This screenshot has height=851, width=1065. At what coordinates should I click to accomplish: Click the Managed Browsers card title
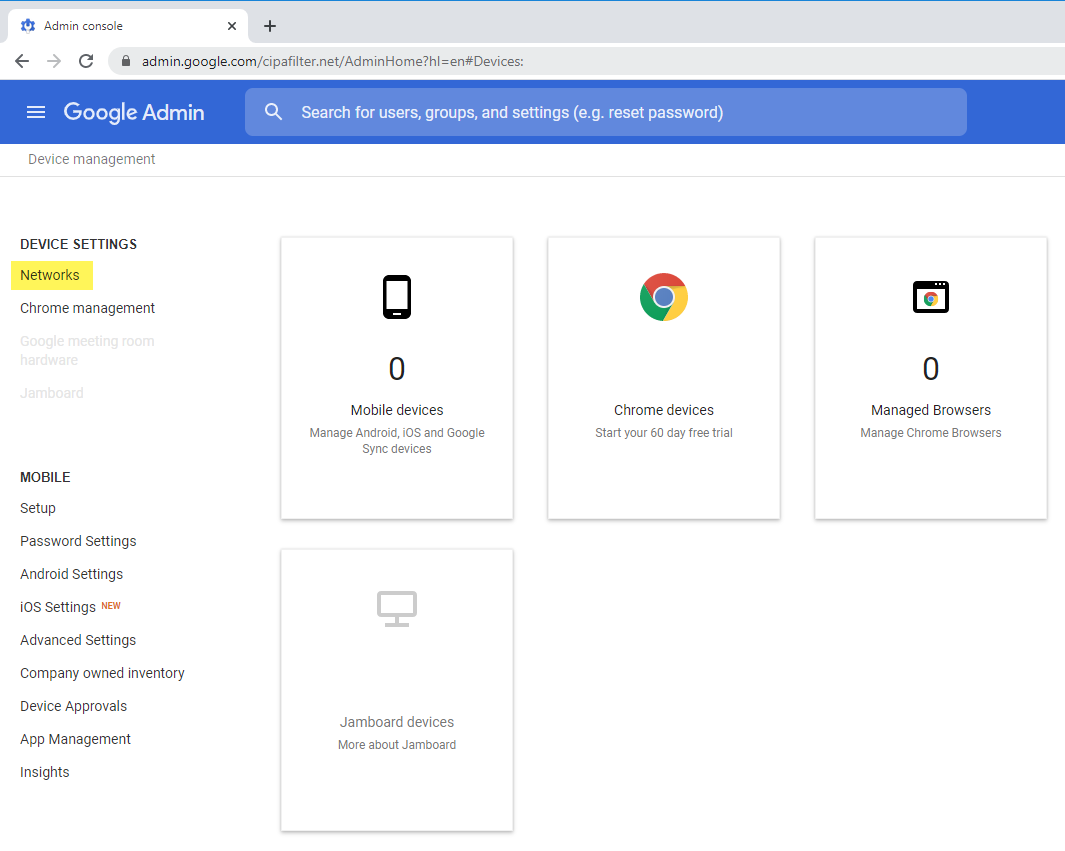tap(931, 410)
